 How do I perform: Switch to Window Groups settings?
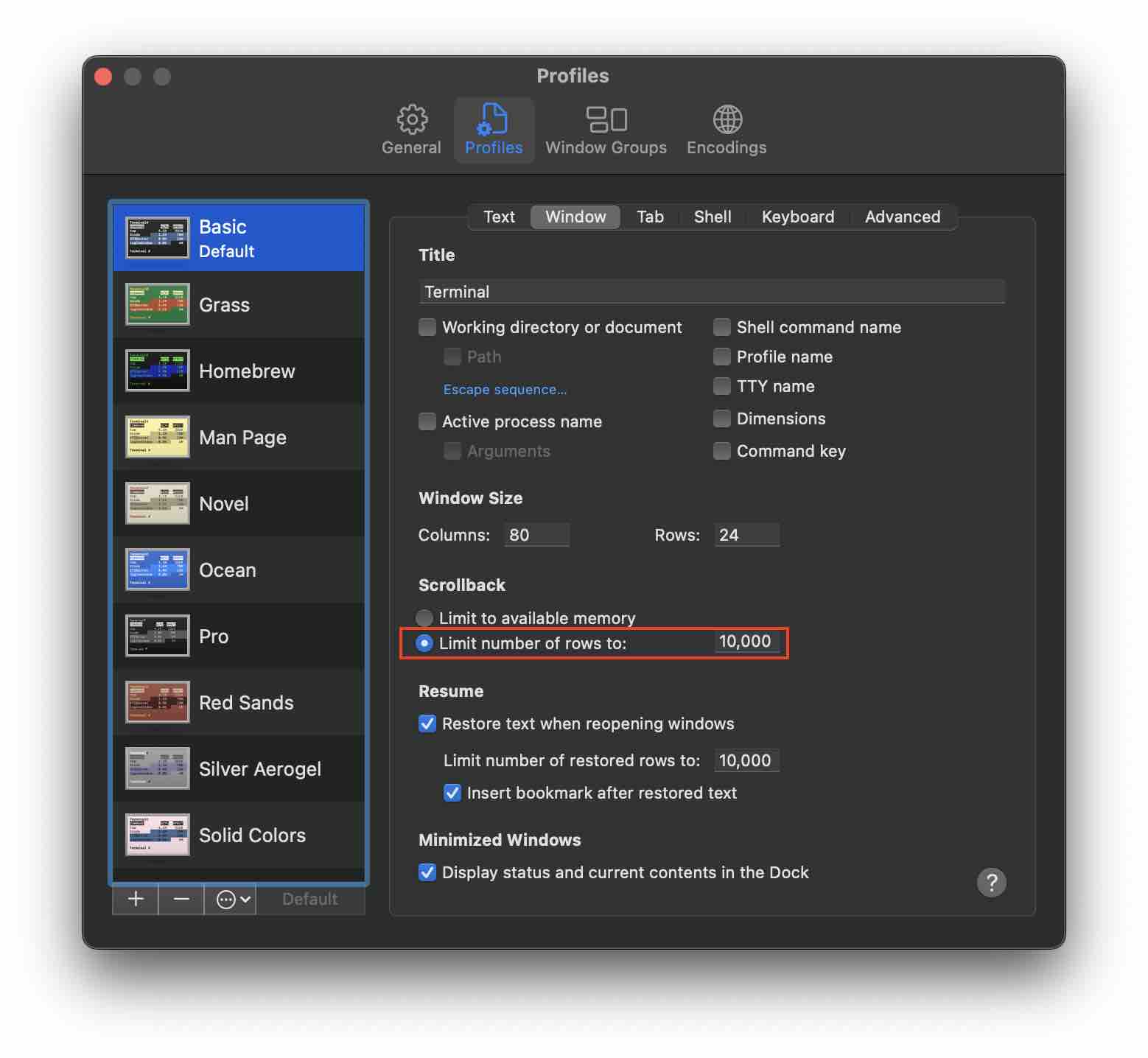point(606,130)
